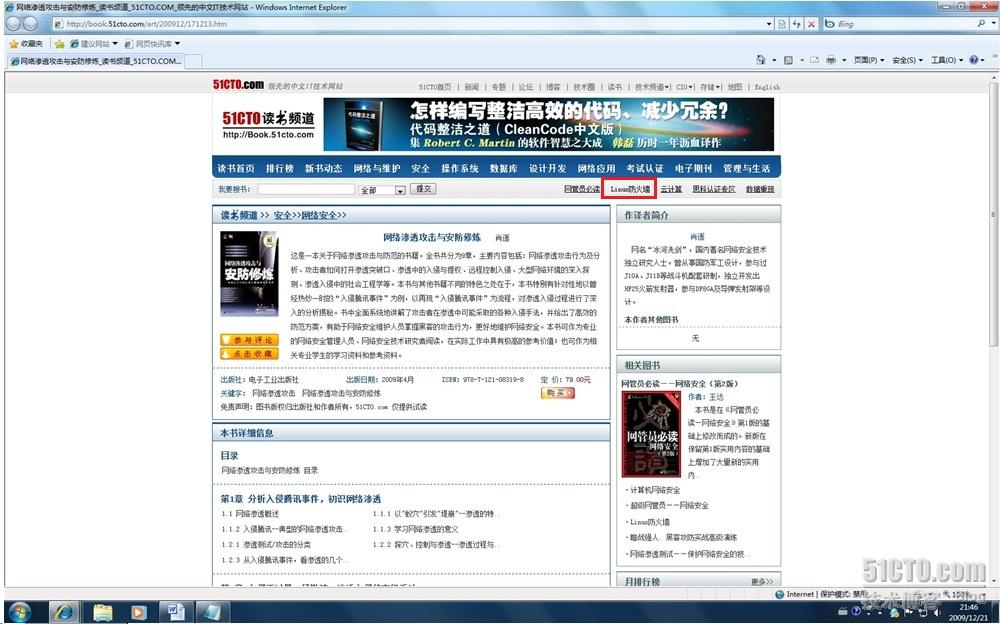Viewport: 1000px width, 624px height.
Task: Open the 安防修炼 book cover image
Action: click(249, 273)
